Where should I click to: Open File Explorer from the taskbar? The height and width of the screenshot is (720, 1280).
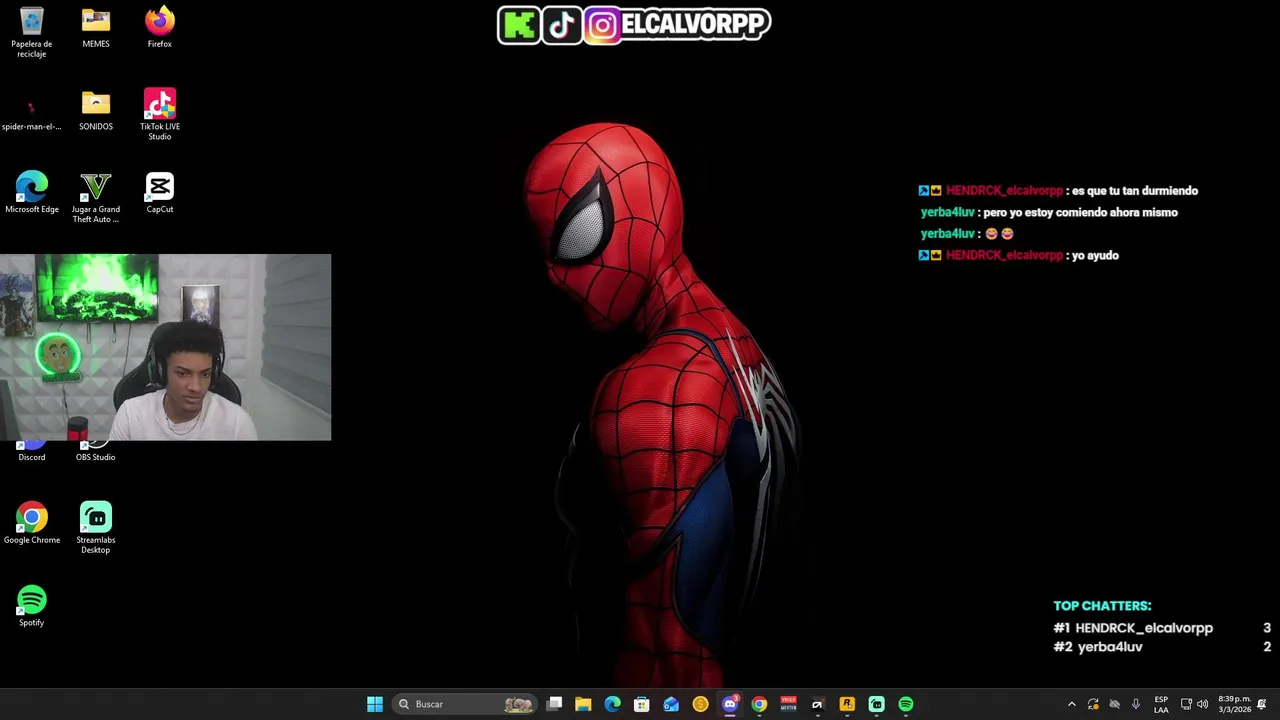(x=583, y=704)
